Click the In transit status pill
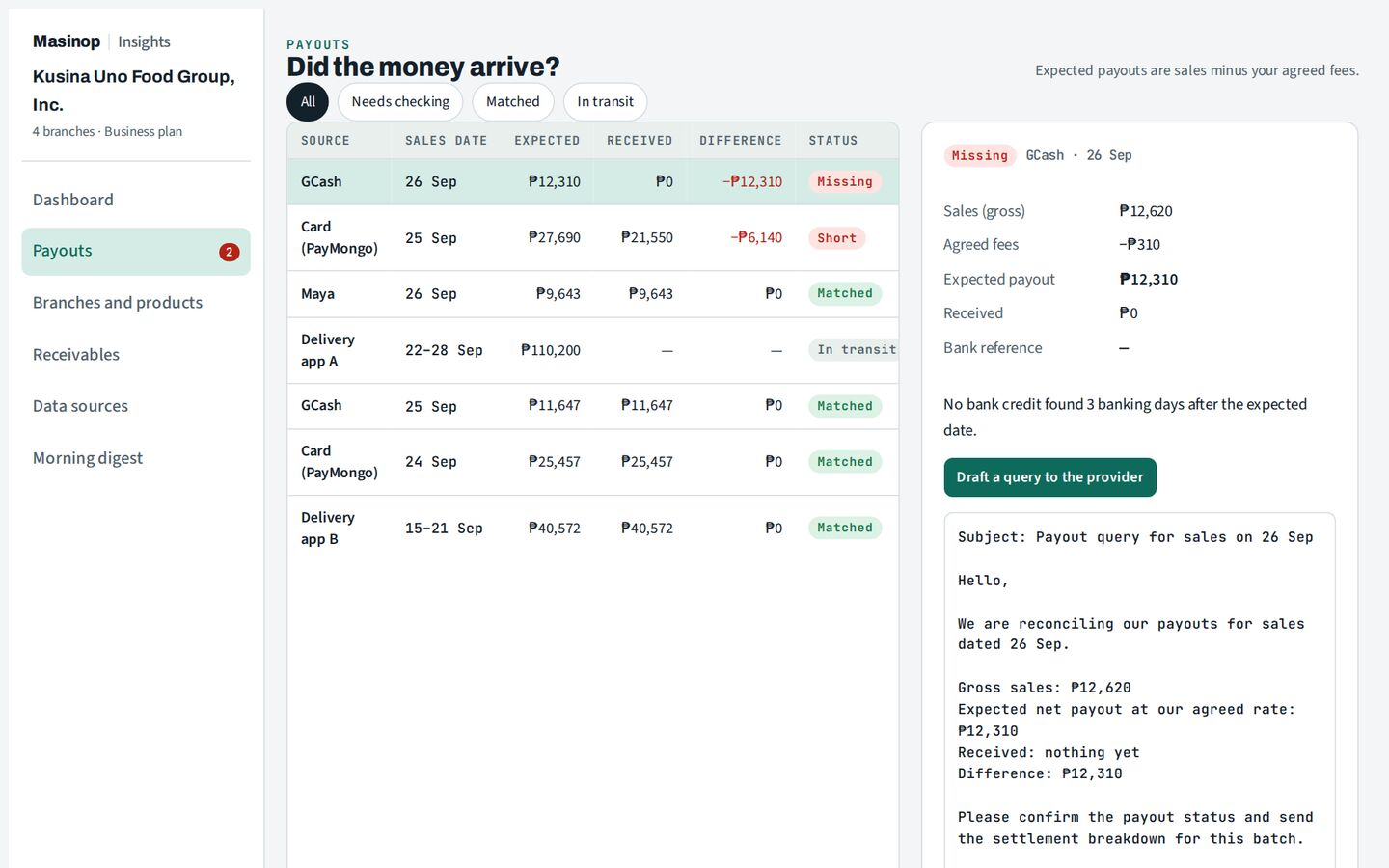The image size is (1389, 868). pos(854,350)
